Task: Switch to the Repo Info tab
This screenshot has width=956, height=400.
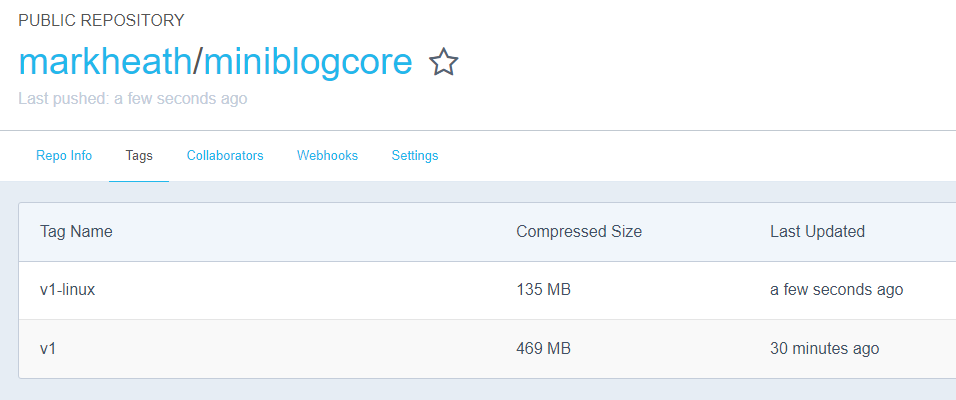Action: (x=64, y=156)
